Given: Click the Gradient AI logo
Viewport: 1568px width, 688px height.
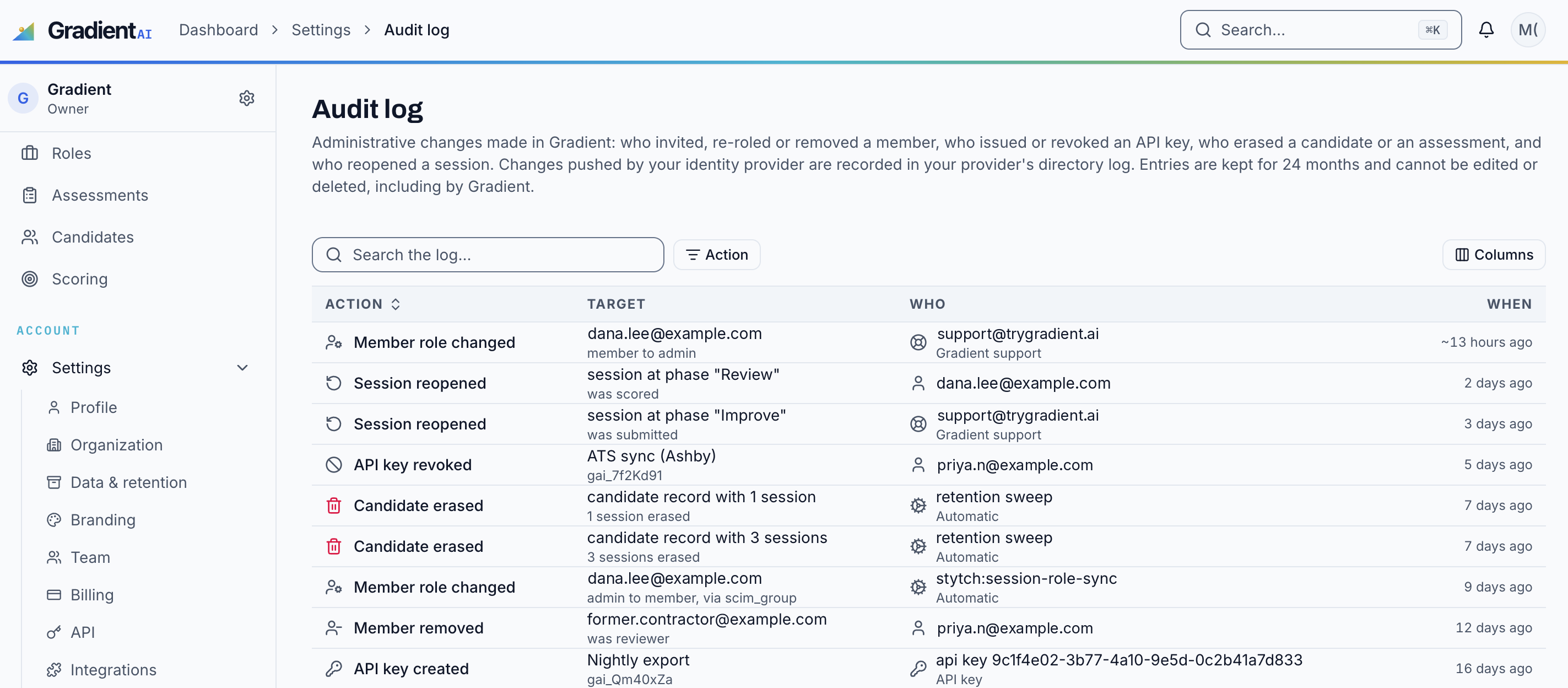Looking at the screenshot, I should click(82, 30).
